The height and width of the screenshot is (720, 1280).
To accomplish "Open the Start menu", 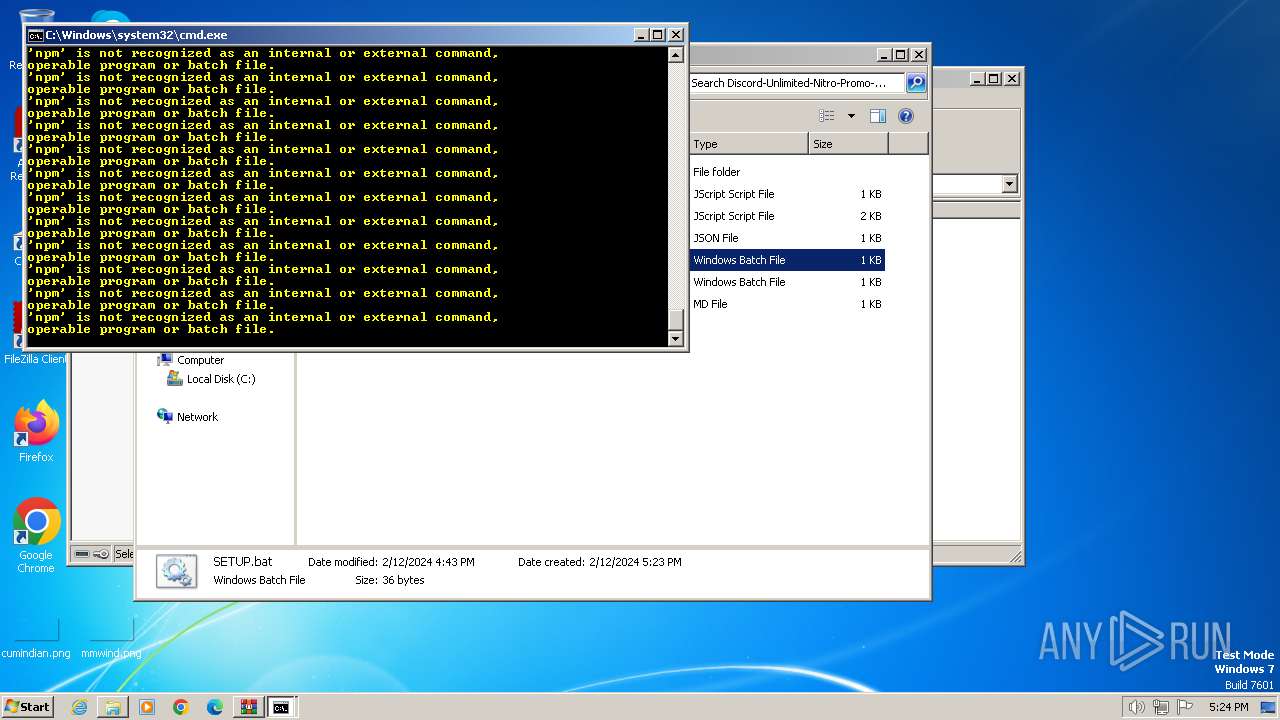I will tap(28, 707).
